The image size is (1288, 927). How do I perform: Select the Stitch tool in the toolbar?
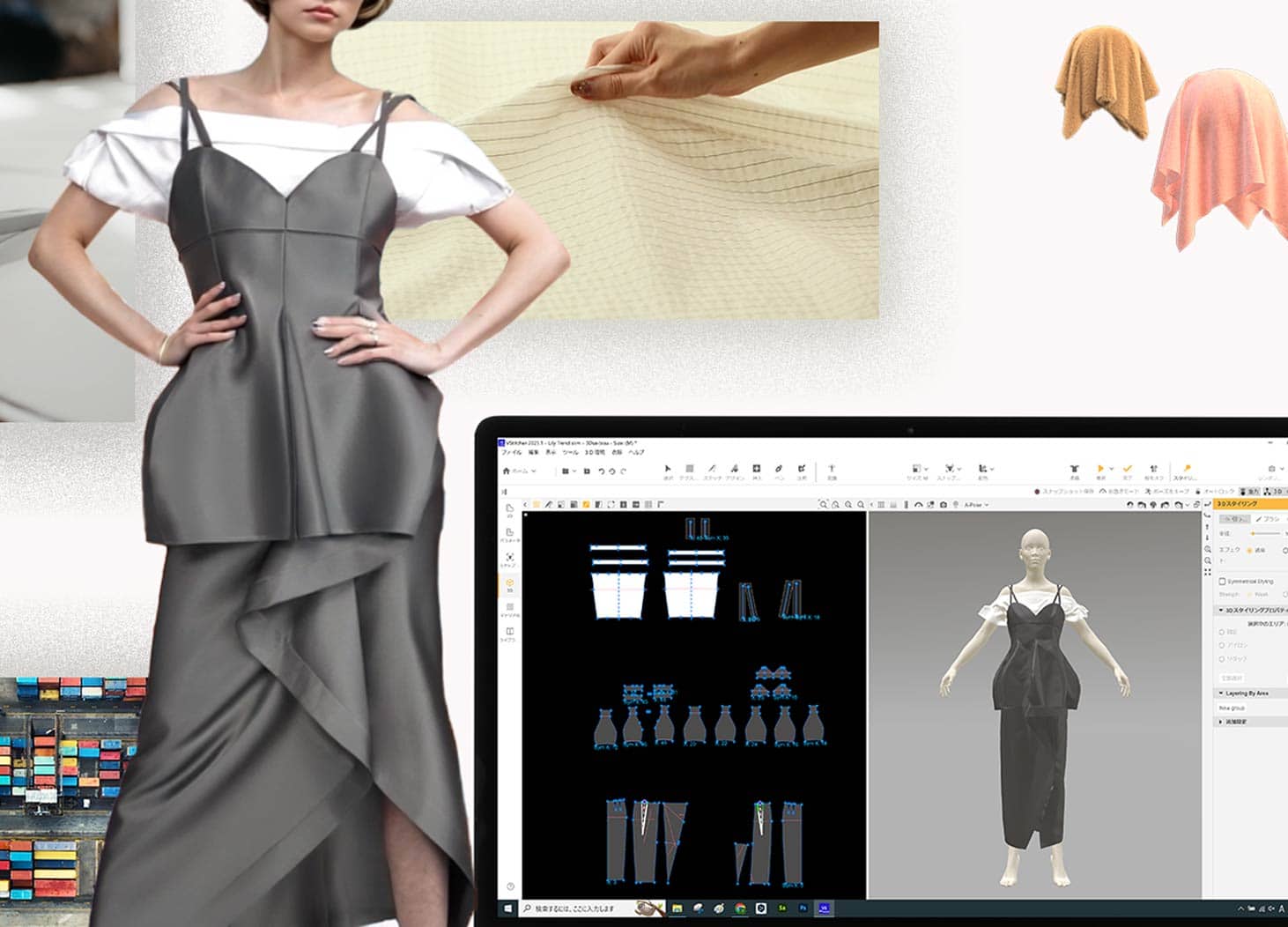(712, 469)
